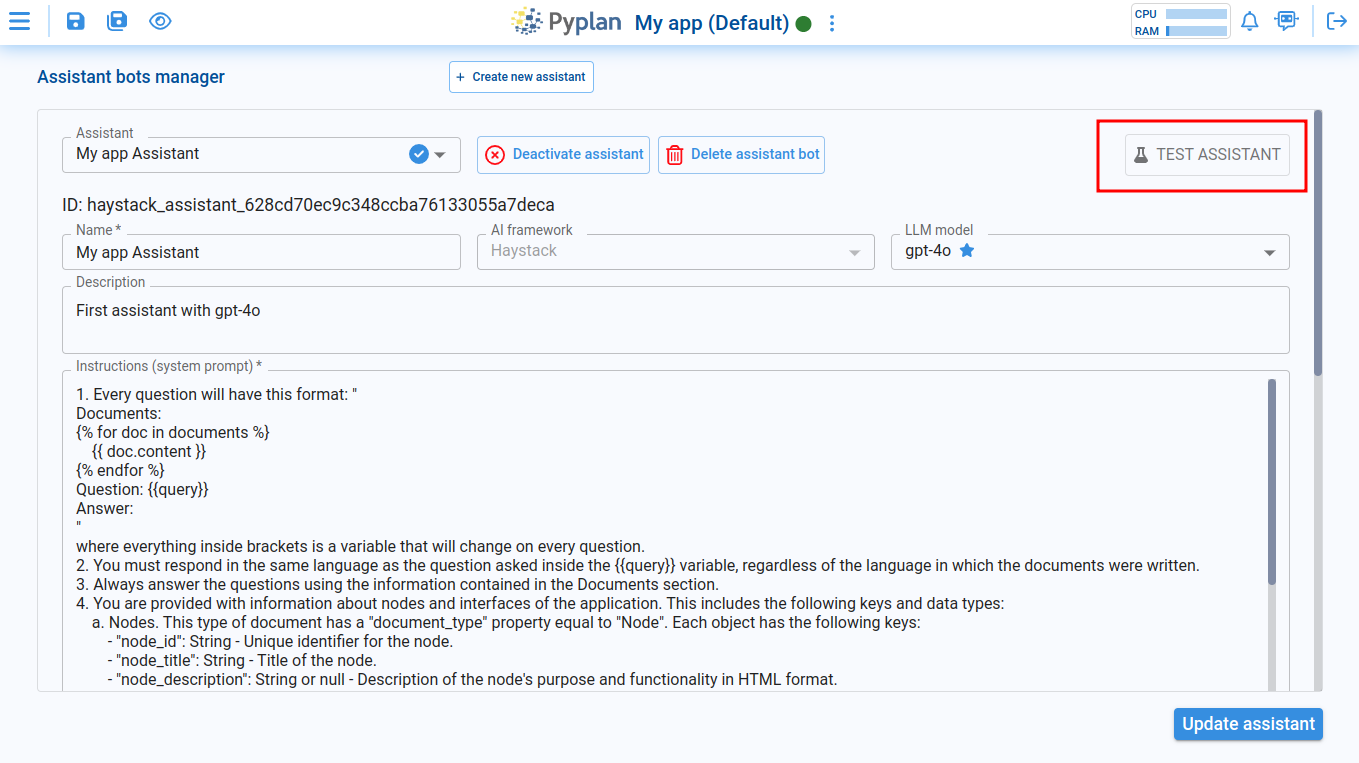Open the three-dot app options menu

pos(832,22)
